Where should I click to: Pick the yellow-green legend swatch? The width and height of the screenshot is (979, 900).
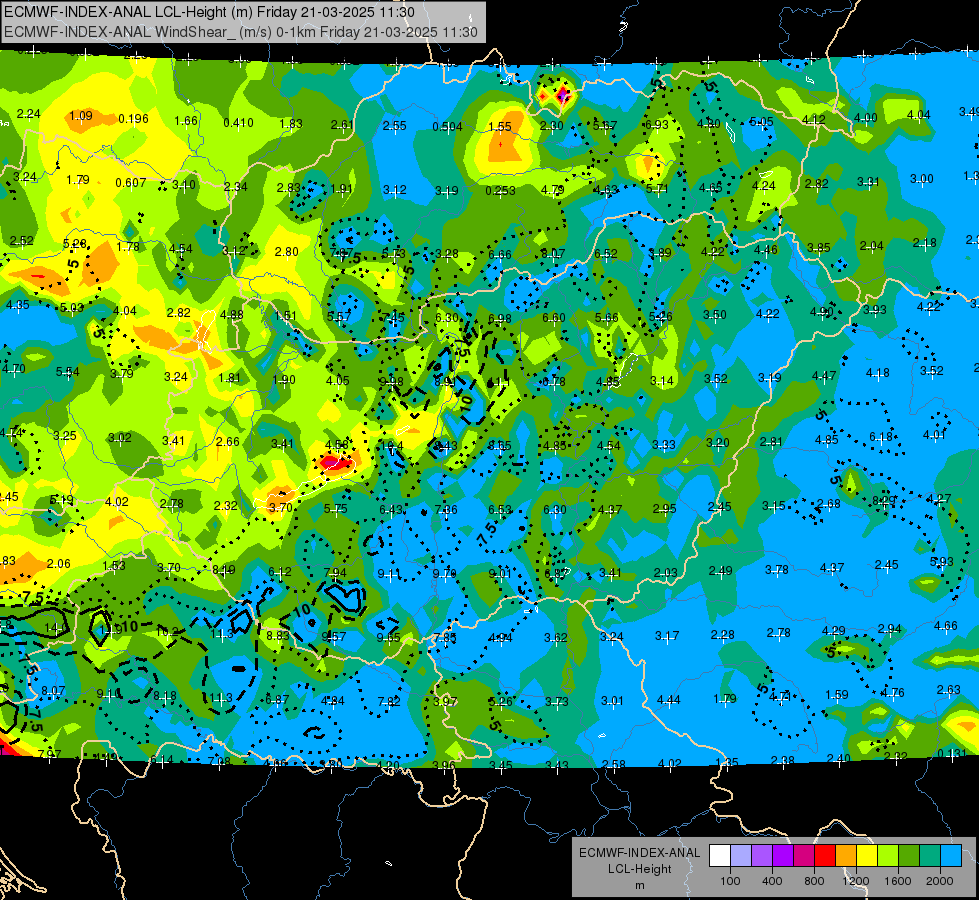[x=888, y=856]
